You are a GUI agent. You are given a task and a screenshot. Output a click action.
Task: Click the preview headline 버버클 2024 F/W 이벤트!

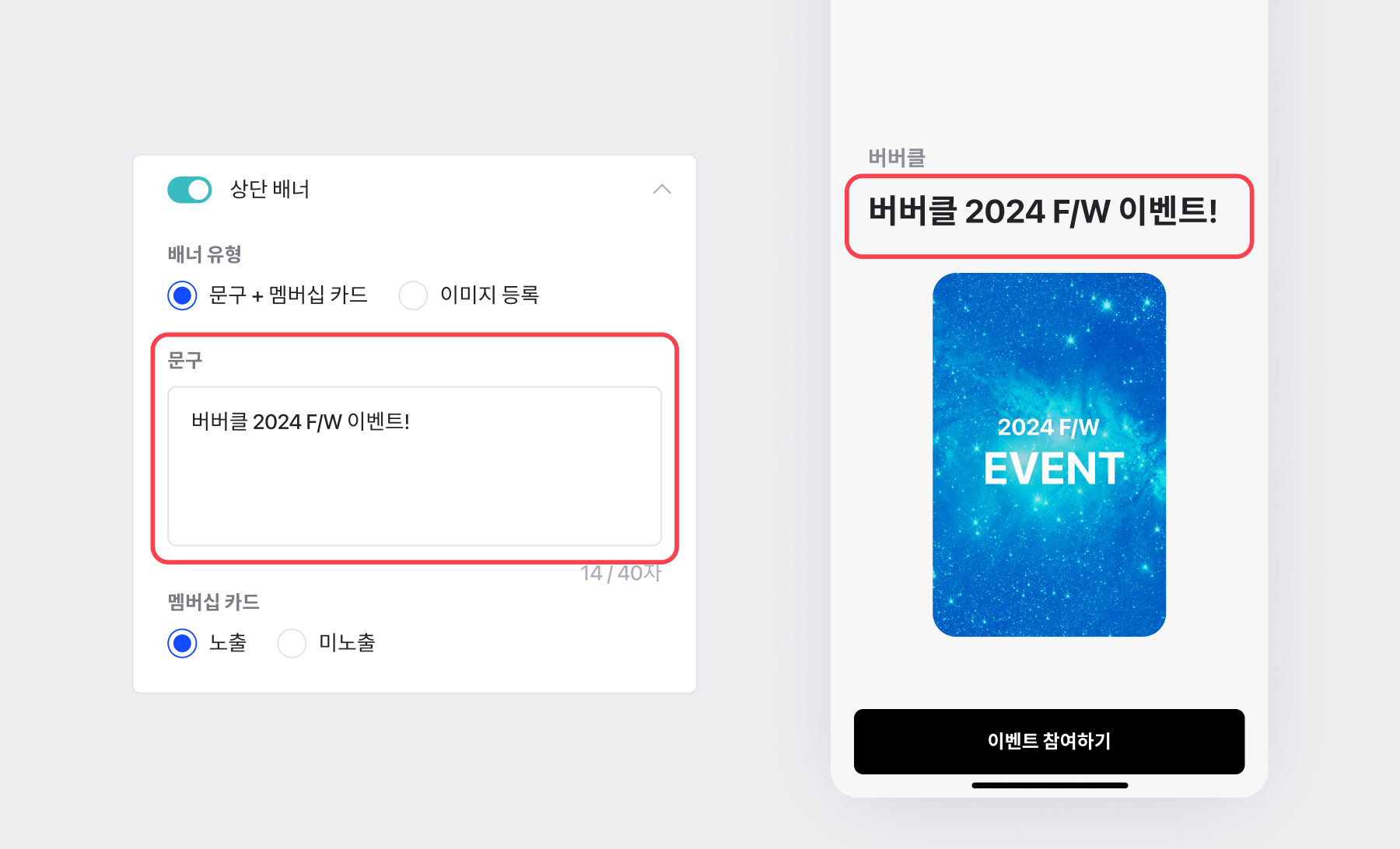(1043, 211)
